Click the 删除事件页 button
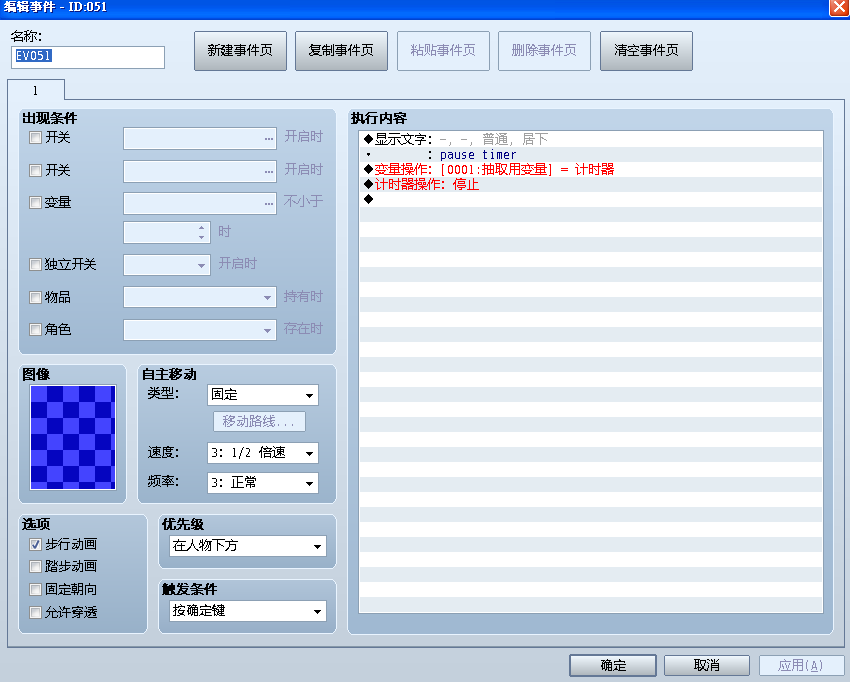 [544, 51]
